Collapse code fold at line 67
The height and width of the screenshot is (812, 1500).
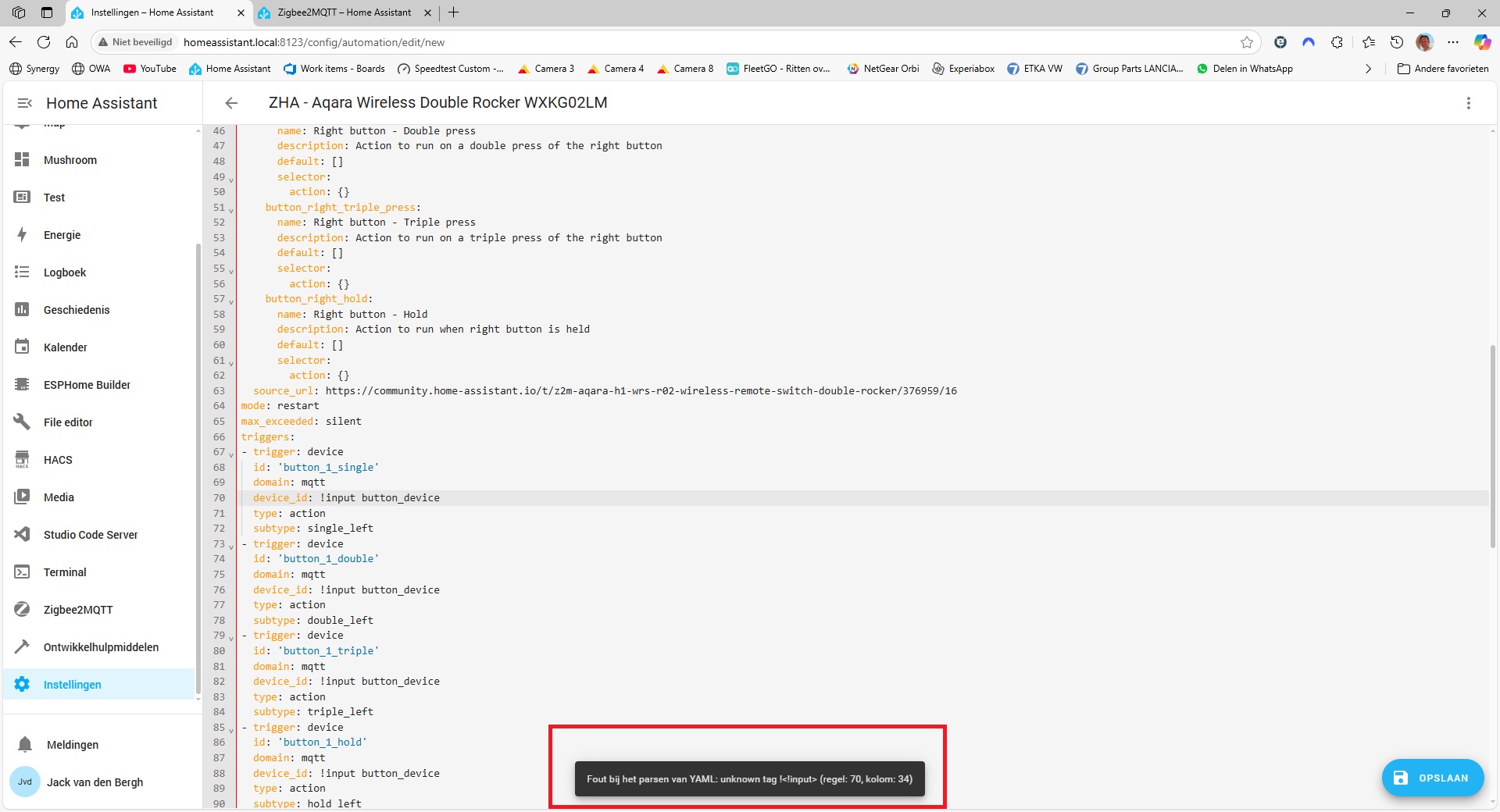231,454
